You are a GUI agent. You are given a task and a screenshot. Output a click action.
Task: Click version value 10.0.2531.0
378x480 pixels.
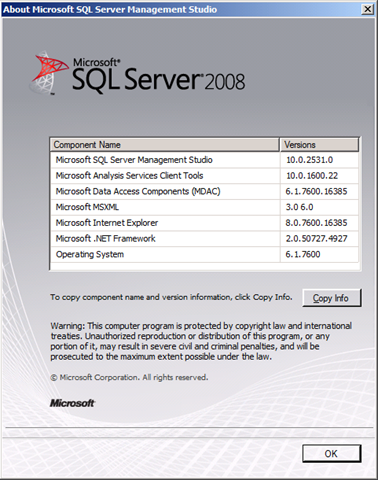tap(309, 160)
